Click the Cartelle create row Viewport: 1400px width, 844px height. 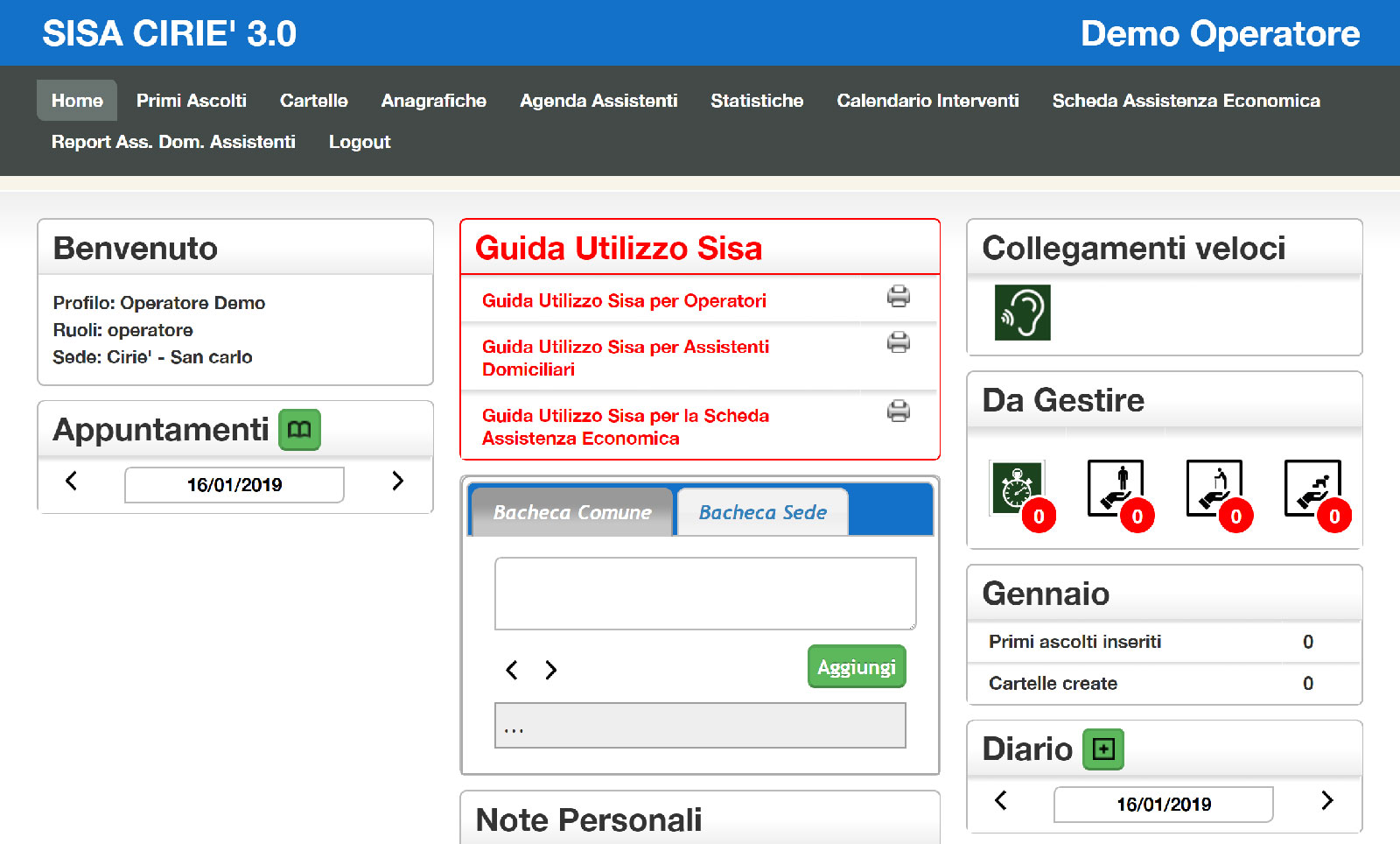1164,684
